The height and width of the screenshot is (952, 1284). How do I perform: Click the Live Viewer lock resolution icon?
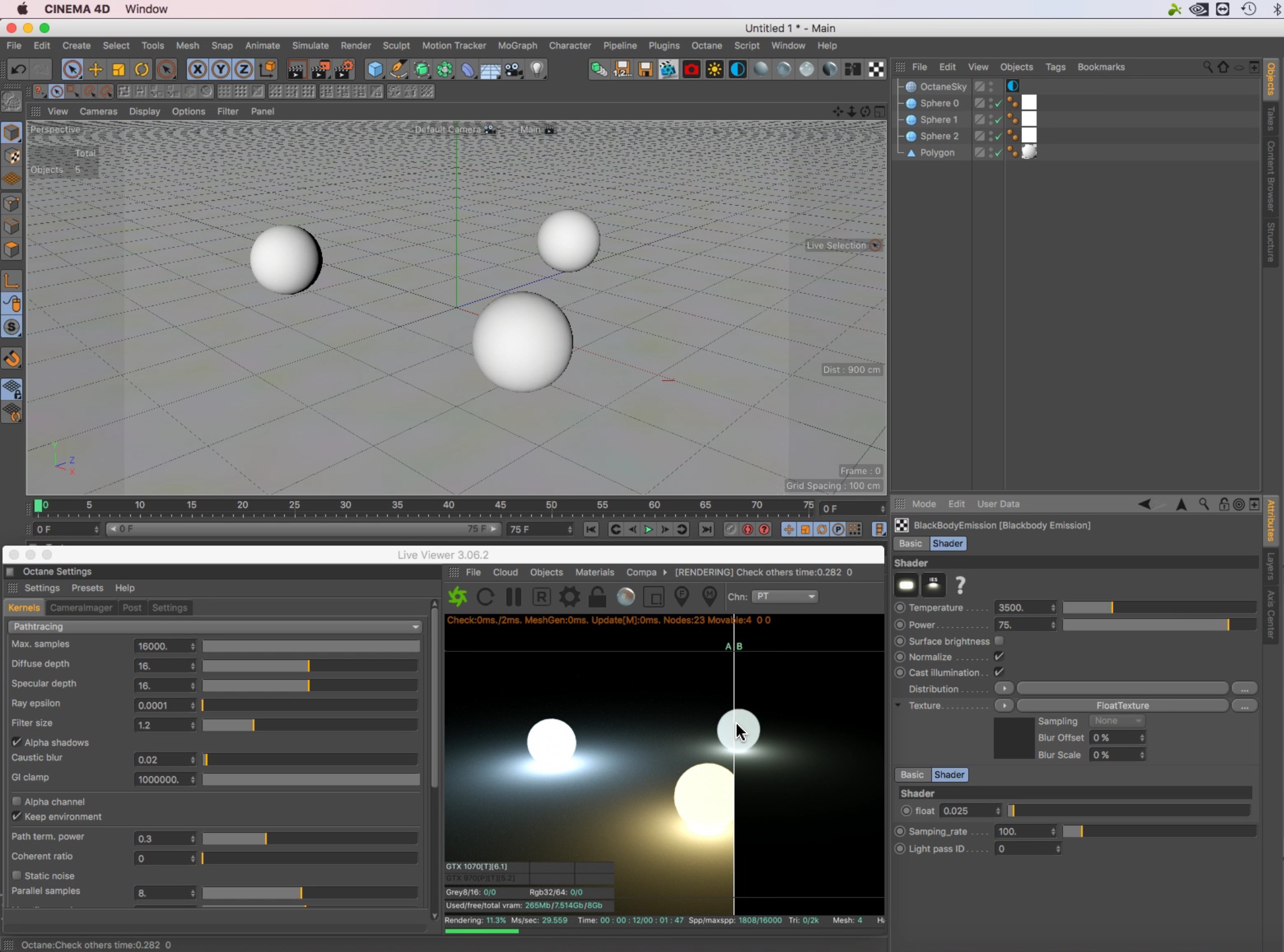tap(597, 596)
